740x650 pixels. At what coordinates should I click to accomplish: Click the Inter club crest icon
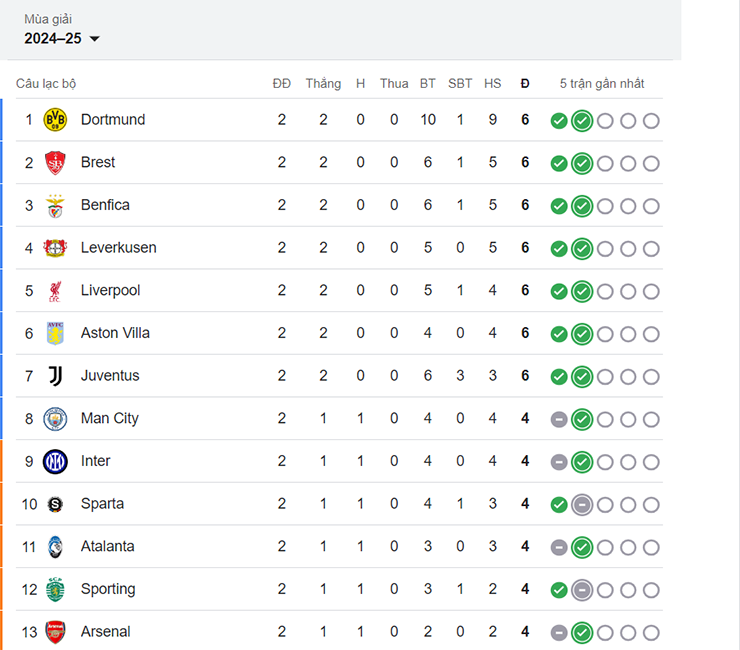coord(55,461)
